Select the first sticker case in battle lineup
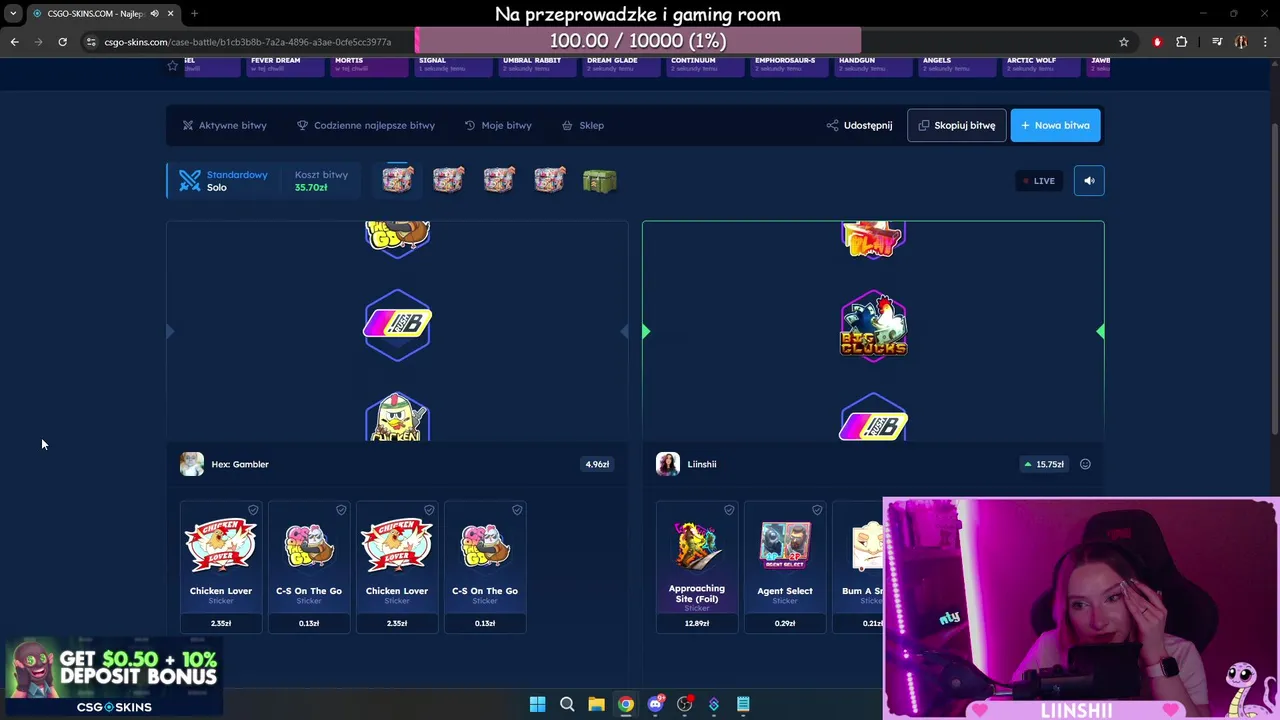 [x=398, y=180]
